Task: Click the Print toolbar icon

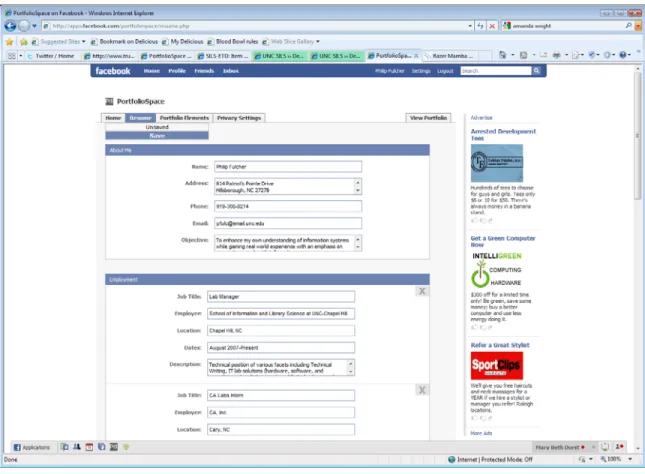Action: 556,55
